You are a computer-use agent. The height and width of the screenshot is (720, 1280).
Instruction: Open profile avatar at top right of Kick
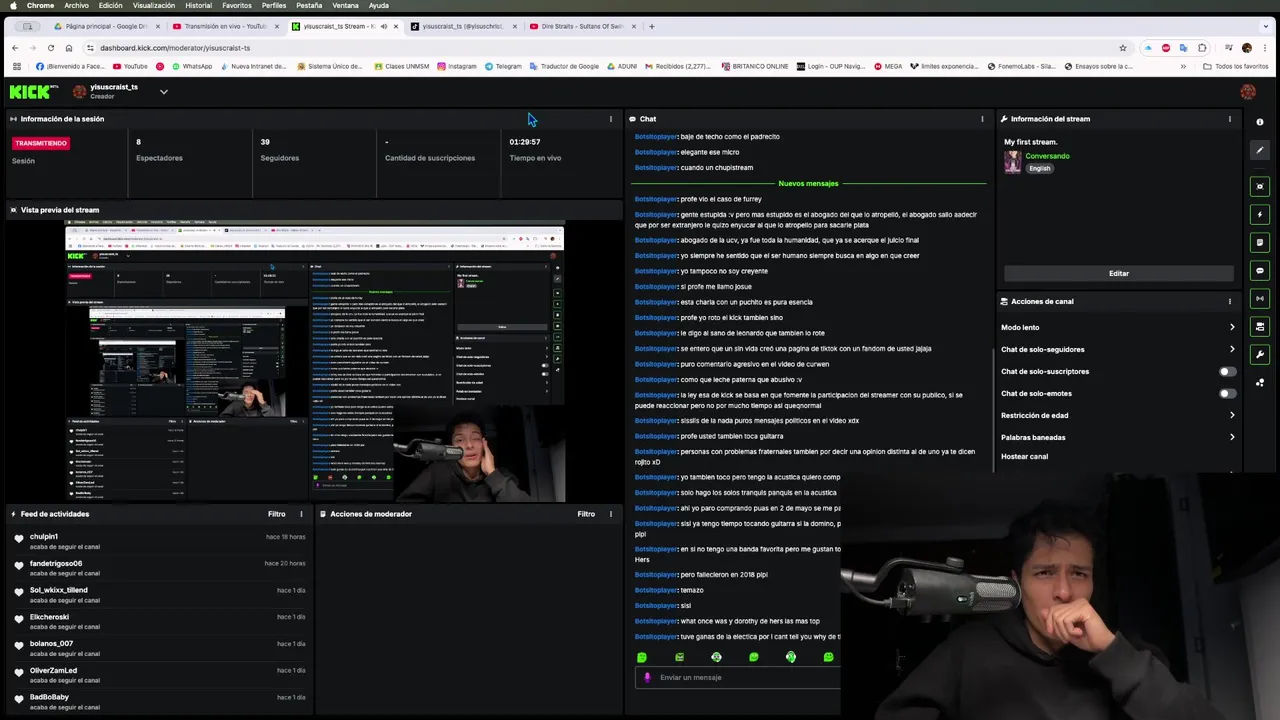[1247, 92]
